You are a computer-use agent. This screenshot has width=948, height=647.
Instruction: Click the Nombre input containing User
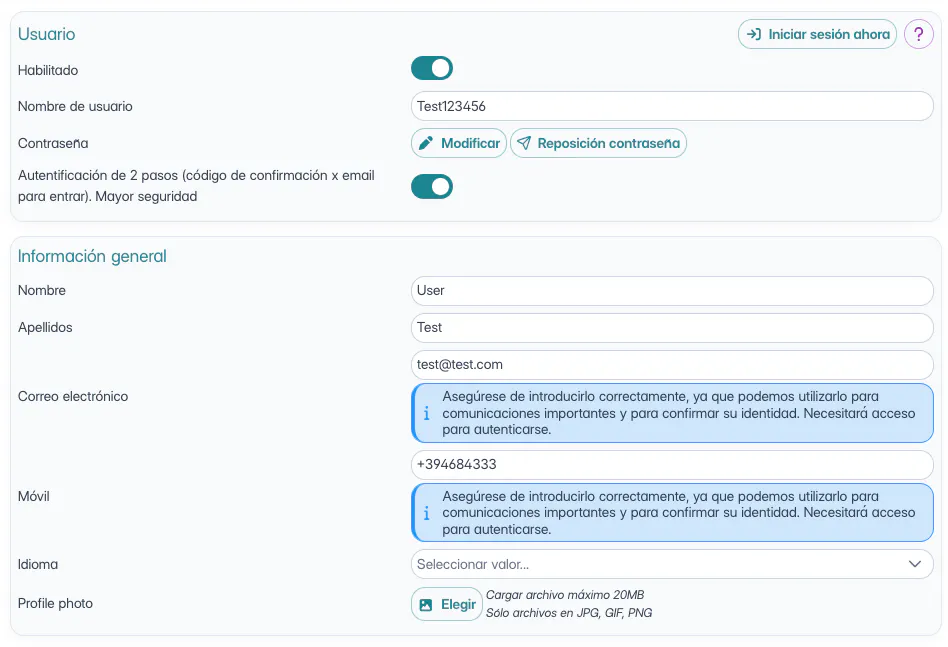point(672,291)
